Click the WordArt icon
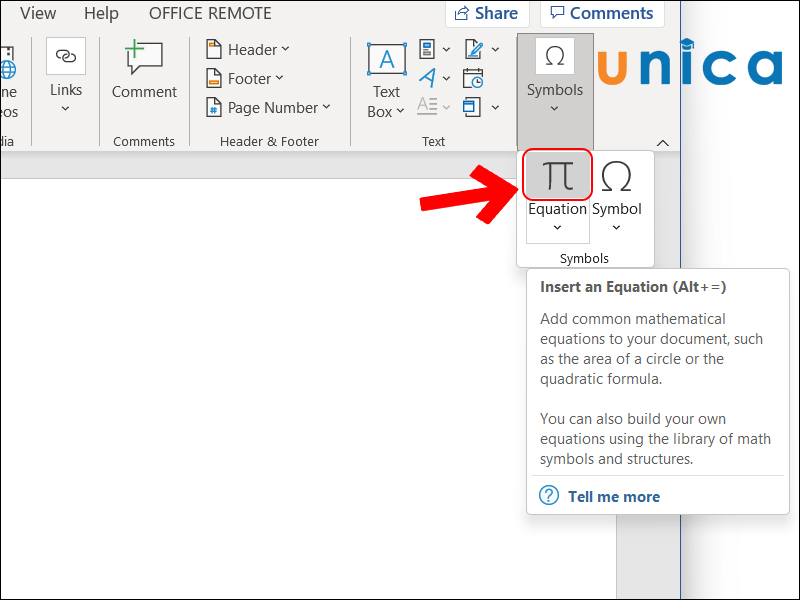This screenshot has width=800, height=600. (x=428, y=78)
